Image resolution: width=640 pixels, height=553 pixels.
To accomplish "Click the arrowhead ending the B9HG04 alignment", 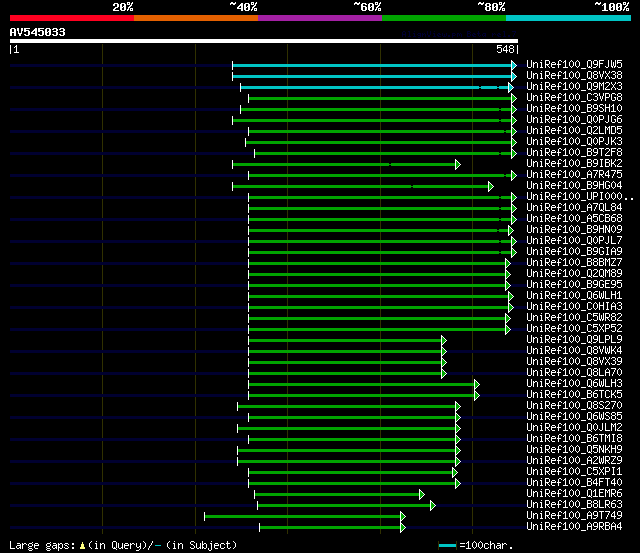I will click(x=491, y=187).
